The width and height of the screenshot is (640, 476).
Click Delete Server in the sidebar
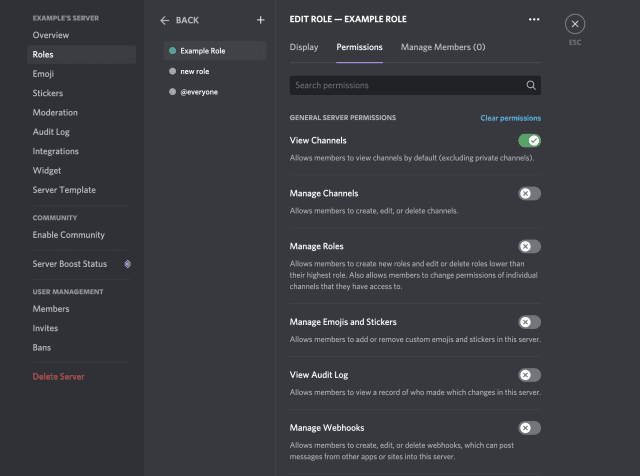point(58,377)
